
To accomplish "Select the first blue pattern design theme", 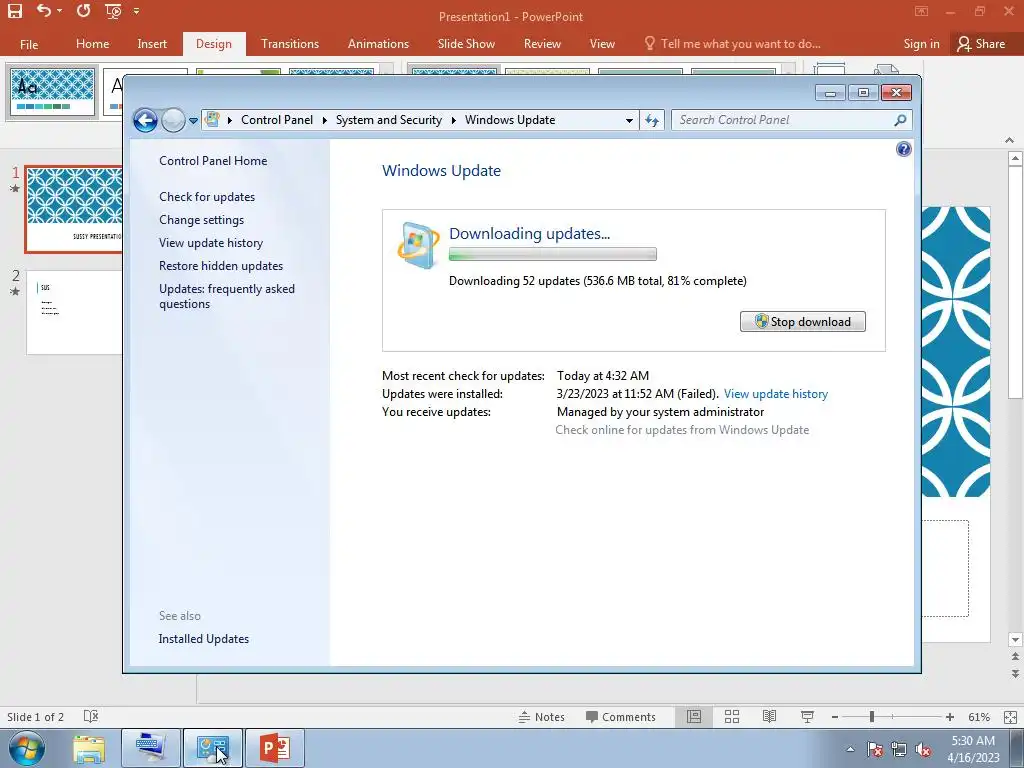I will [52, 92].
